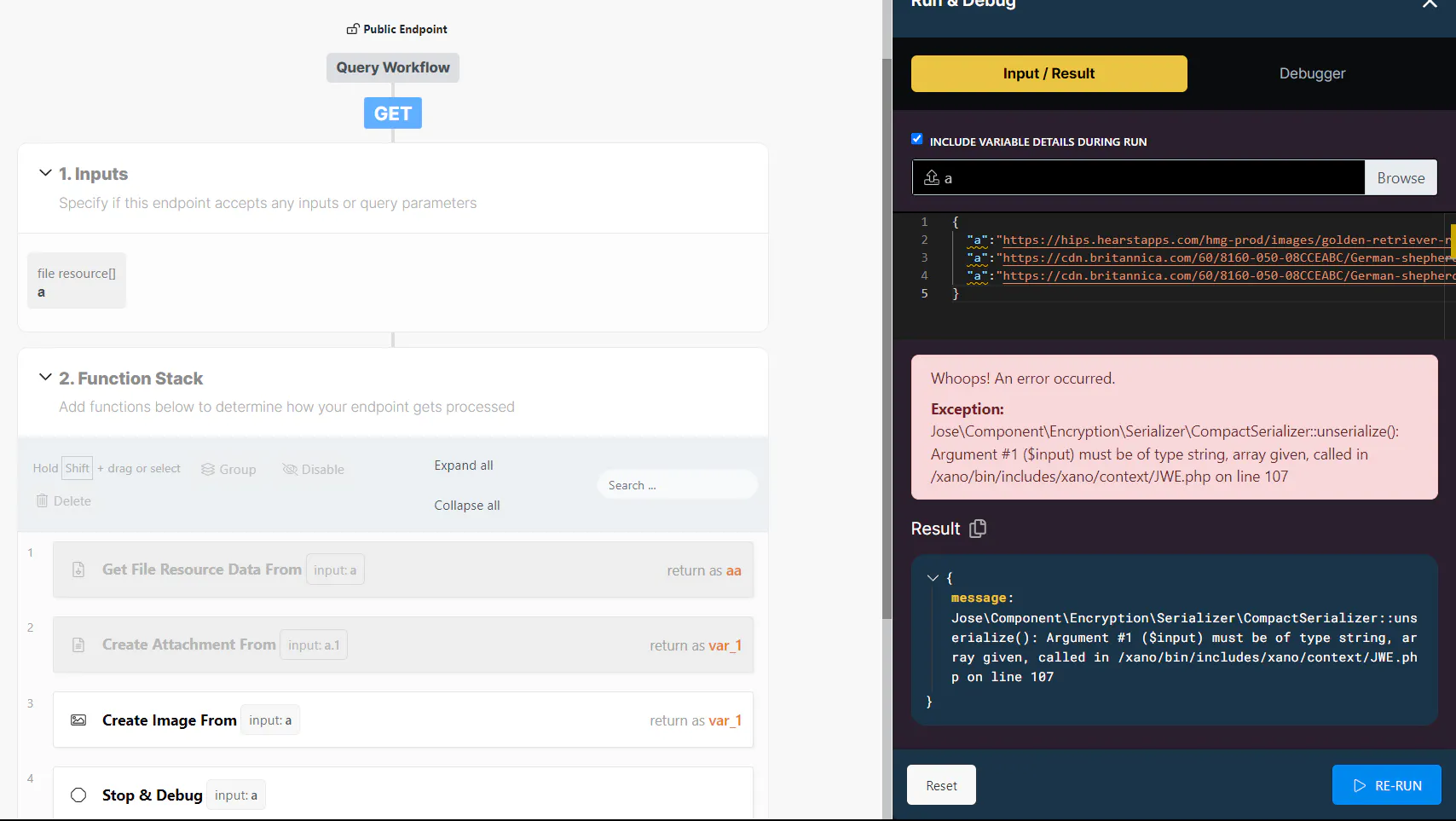Viewport: 1456px width, 821px height.
Task: Toggle Include Variable Details During Run checkbox
Action: point(917,139)
